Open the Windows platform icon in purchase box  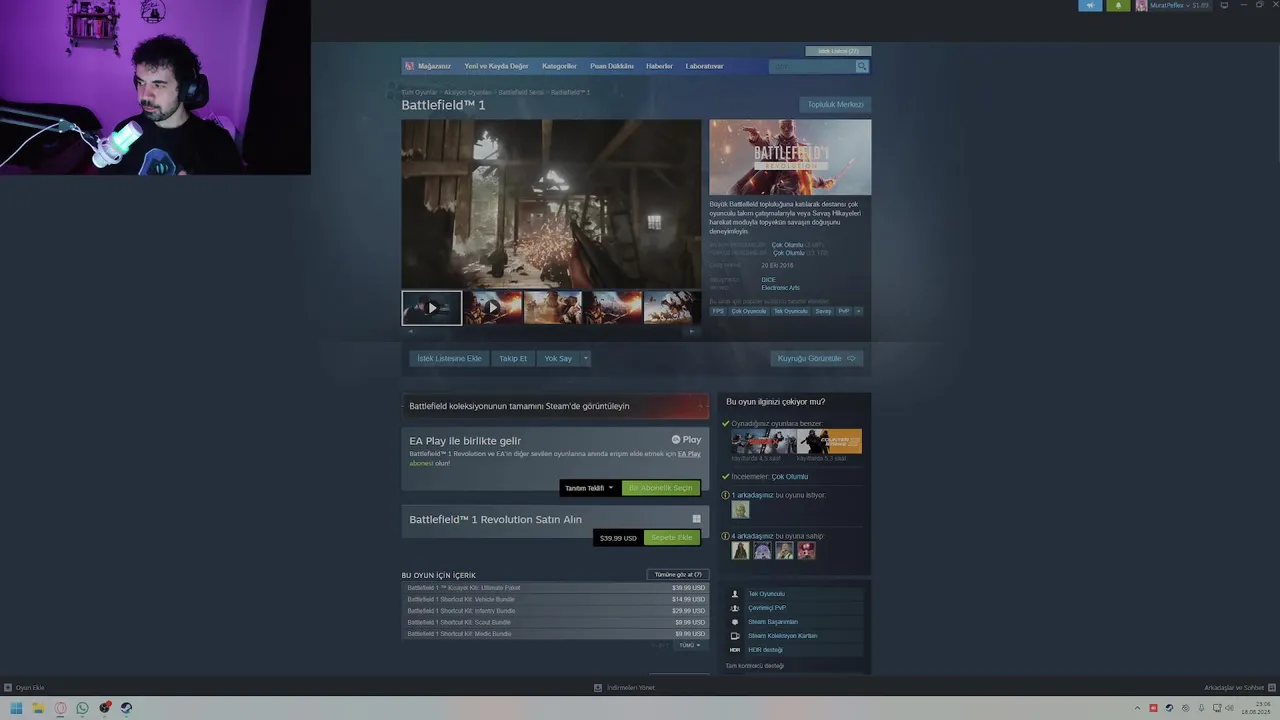point(696,519)
